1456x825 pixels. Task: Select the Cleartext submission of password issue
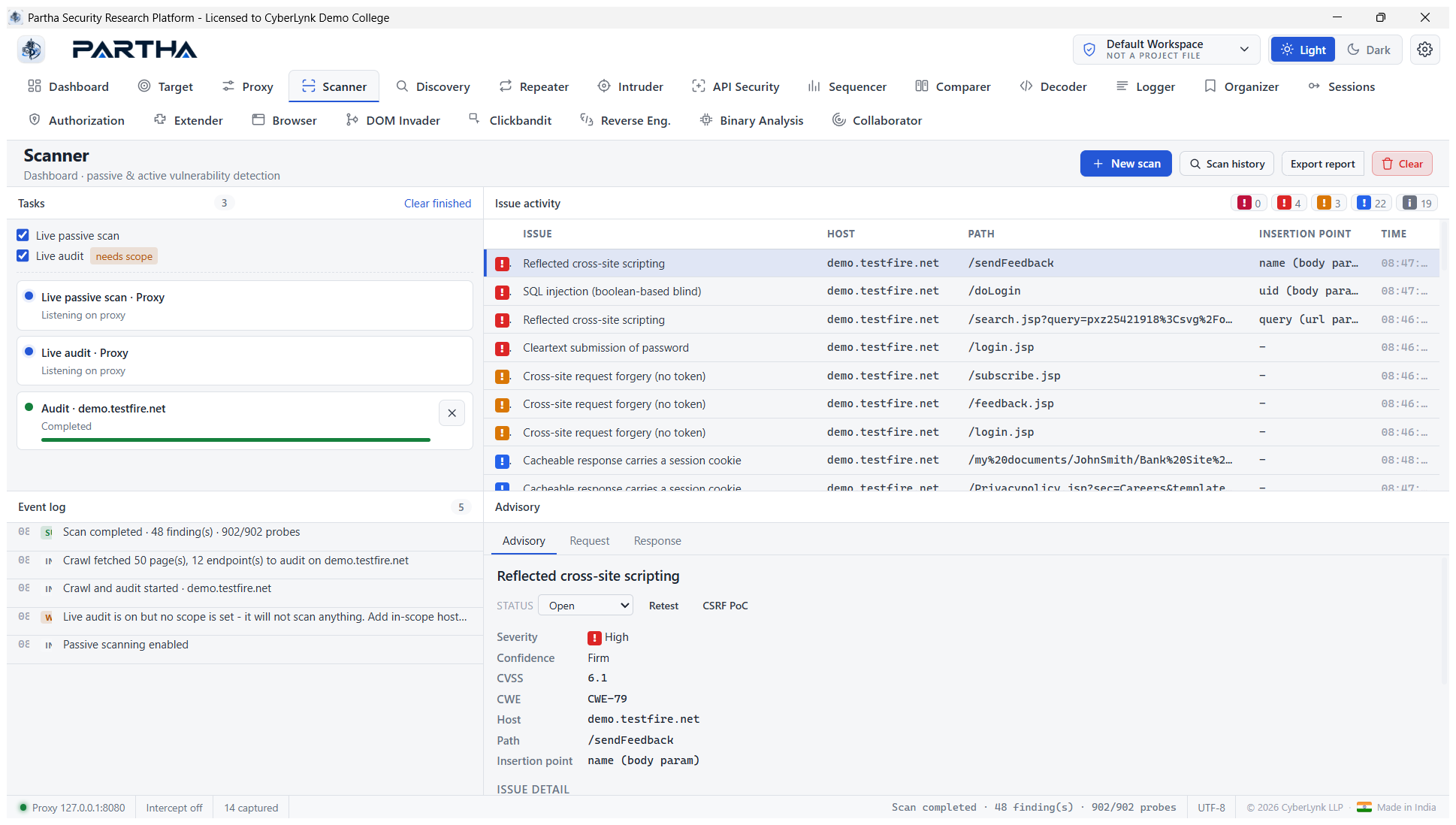click(962, 348)
